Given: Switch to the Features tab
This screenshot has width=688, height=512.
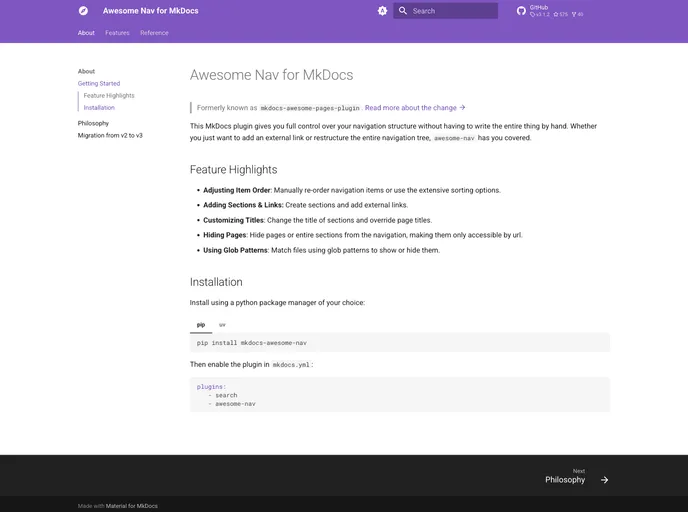Looking at the screenshot, I should click(117, 32).
